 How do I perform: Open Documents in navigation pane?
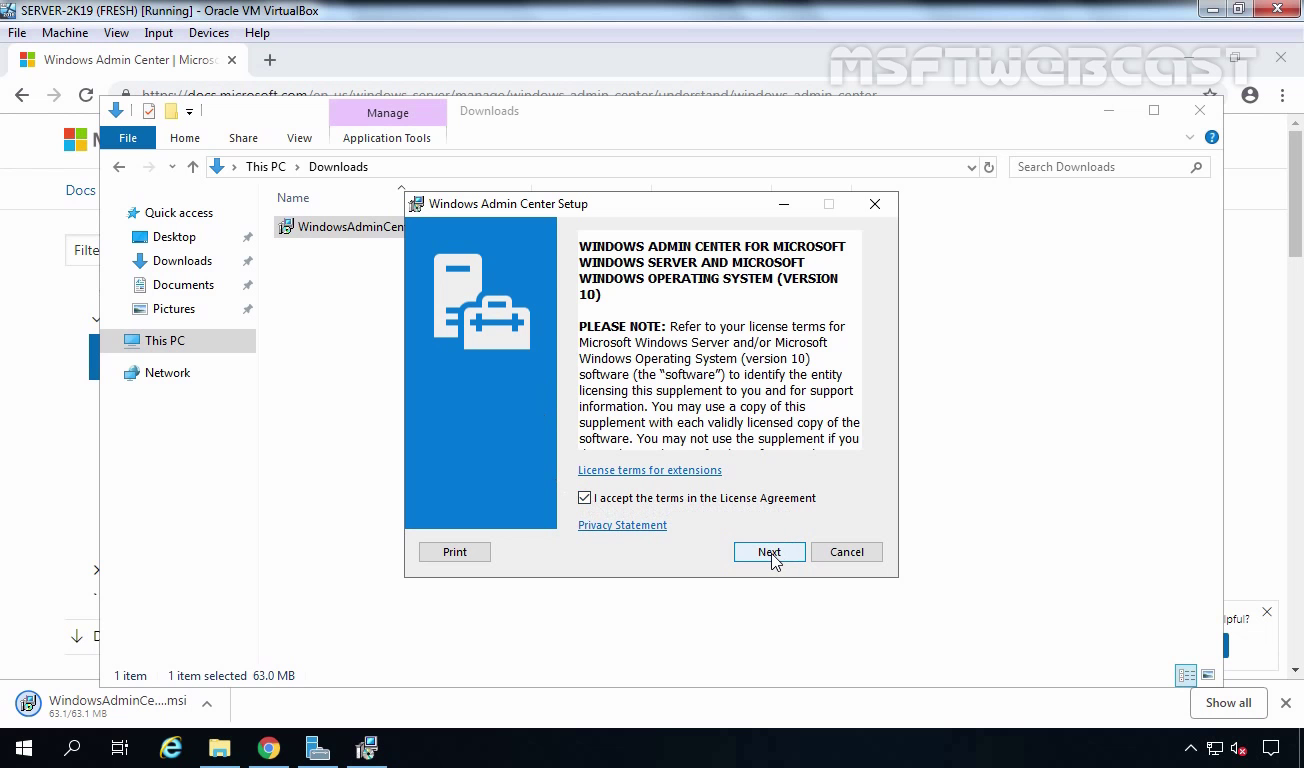point(183,285)
